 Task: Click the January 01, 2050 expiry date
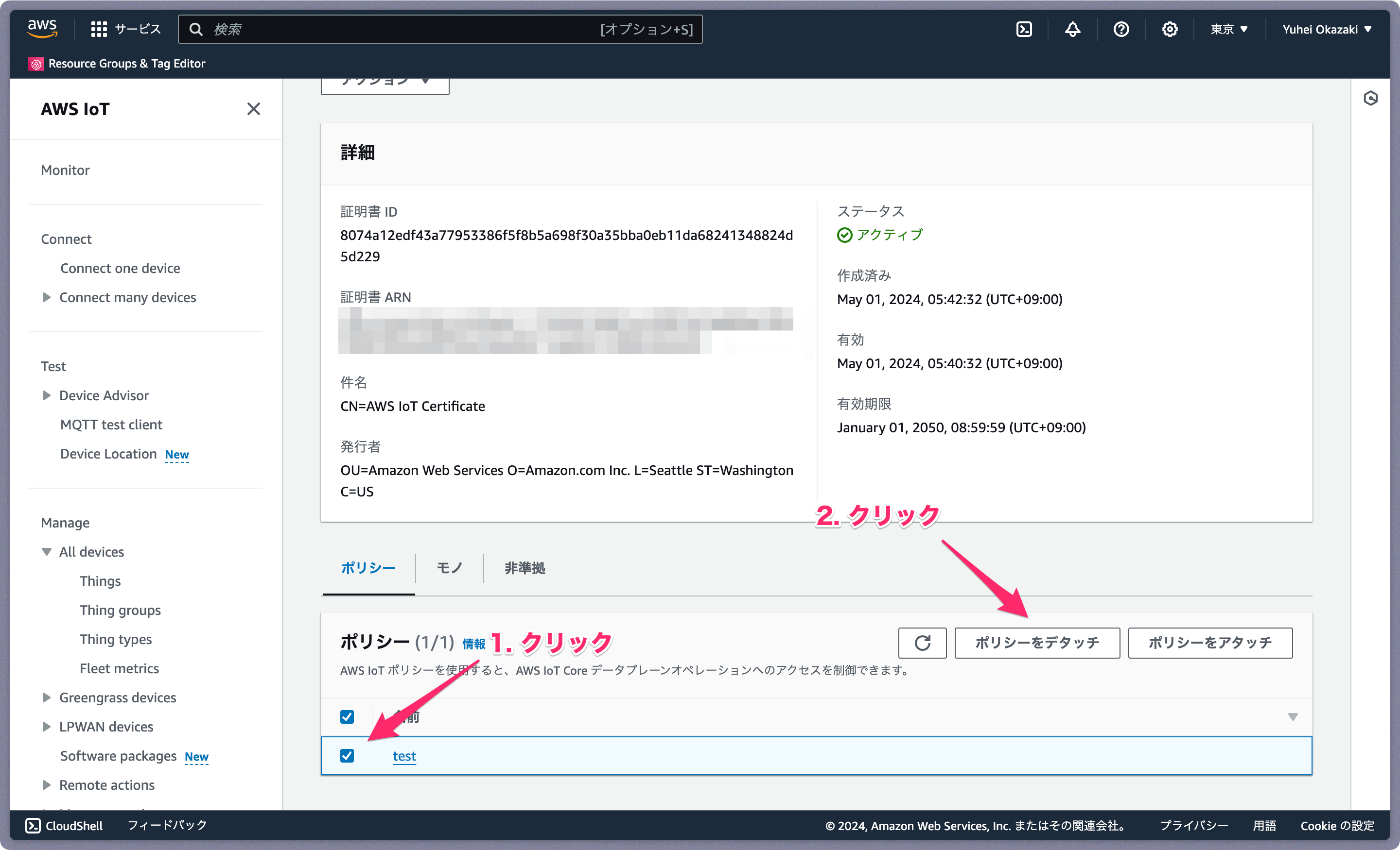961,427
